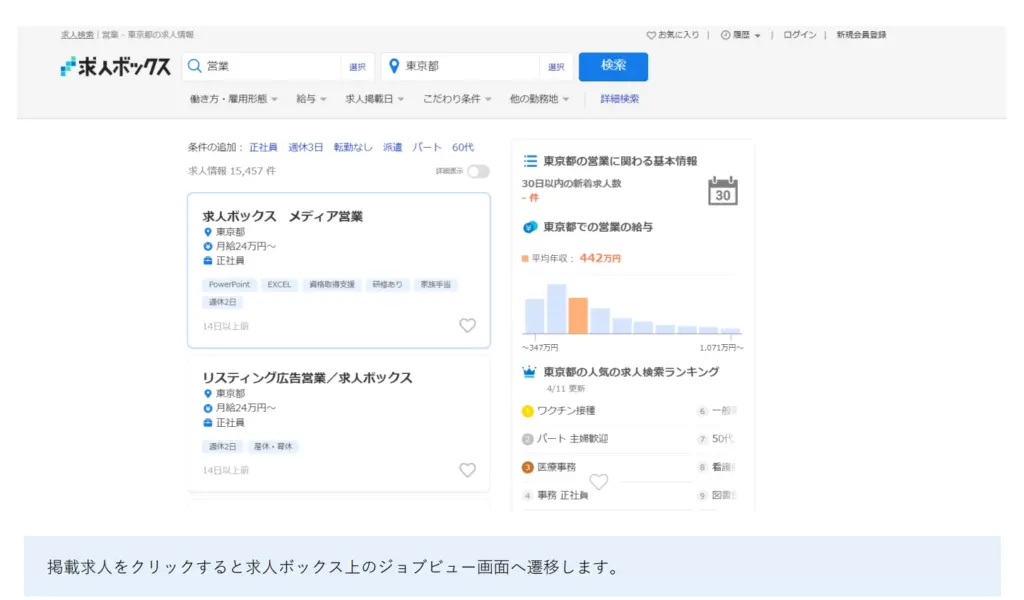
Task: Click the EXCEL tag
Action: click(x=280, y=285)
